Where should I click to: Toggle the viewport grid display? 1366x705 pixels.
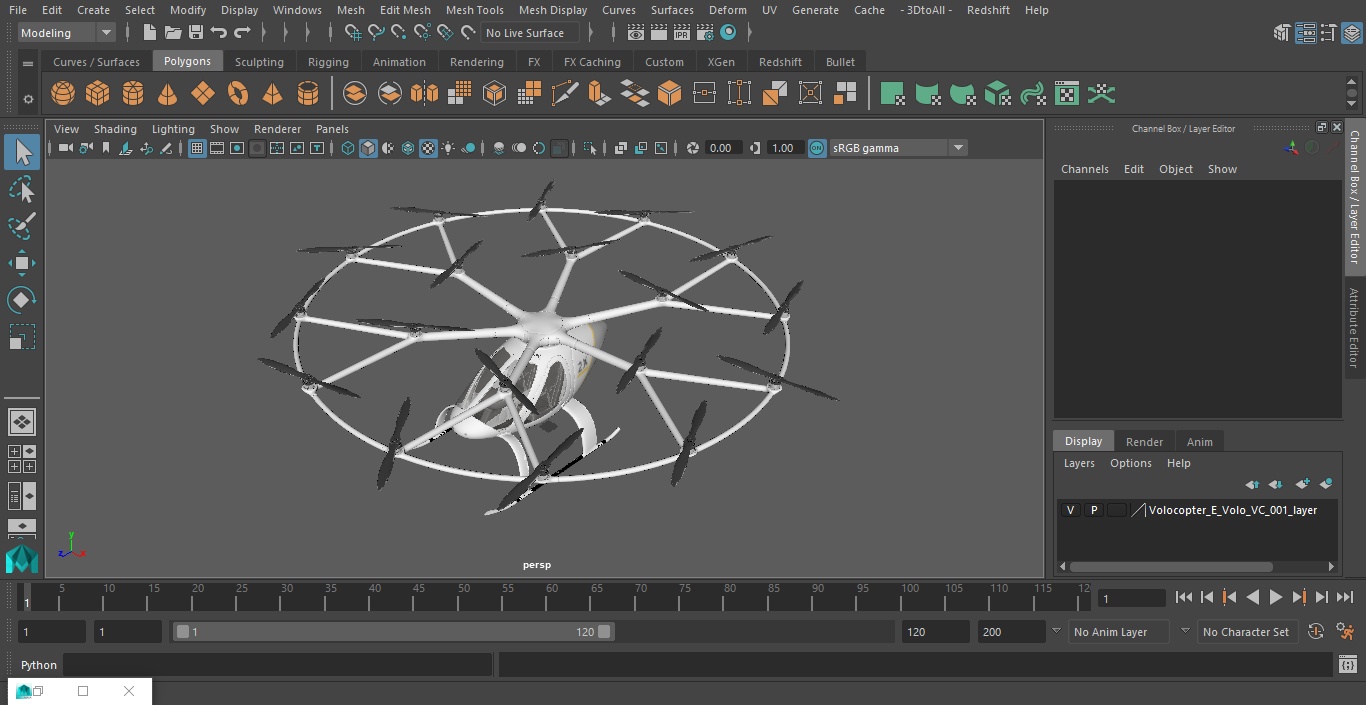pos(197,148)
